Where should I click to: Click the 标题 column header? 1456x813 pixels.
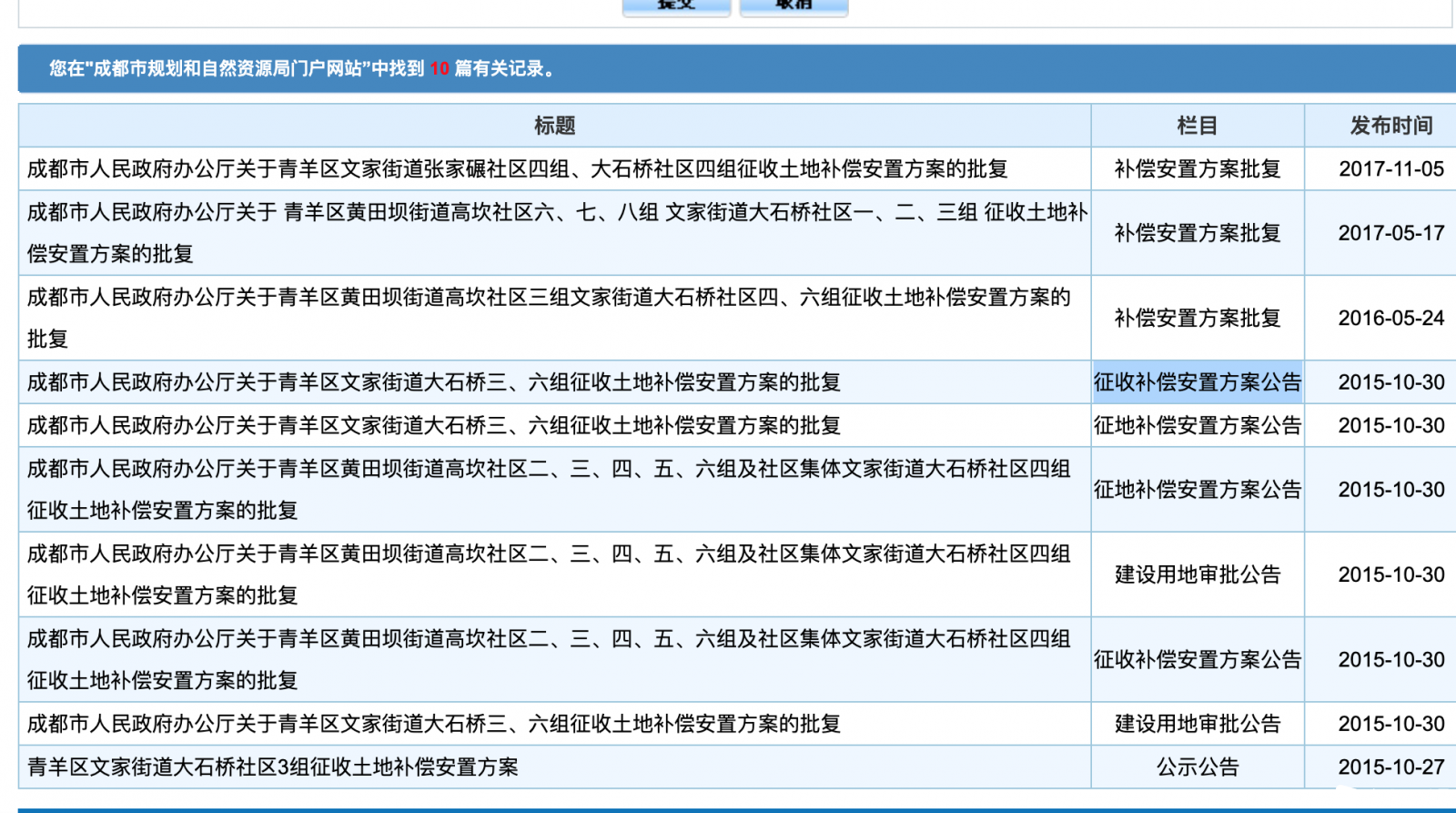[554, 126]
